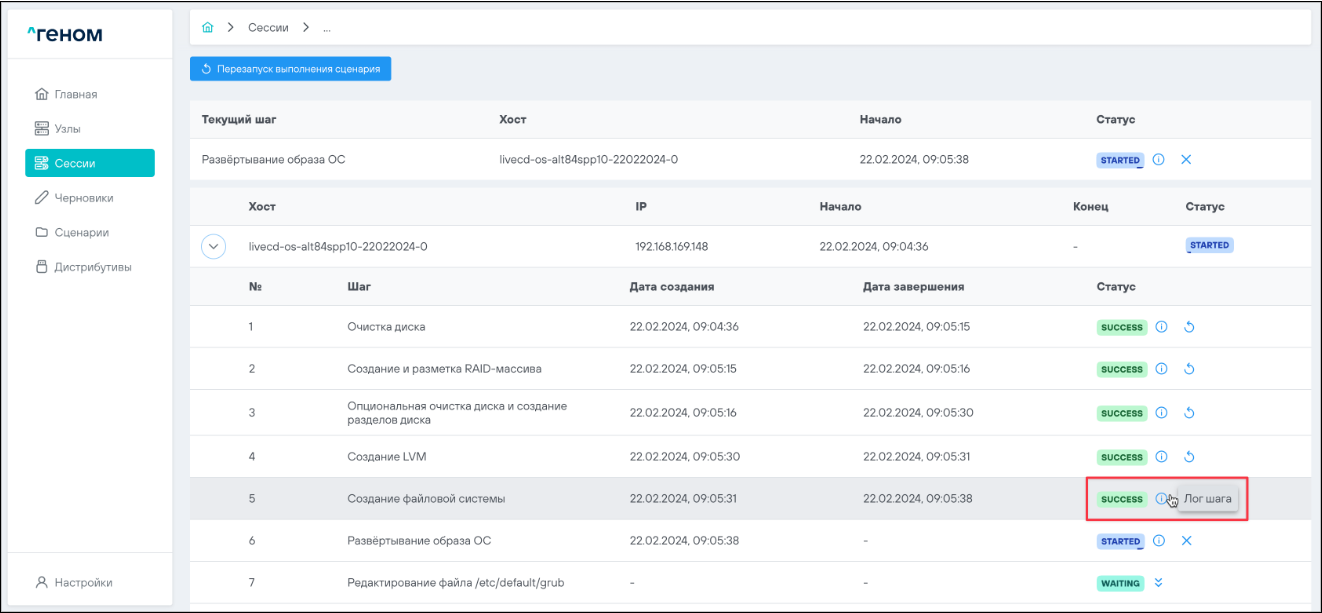This screenshot has width=1322, height=613.
Task: Click breadcrumb ellipsis item
Action: 327,27
